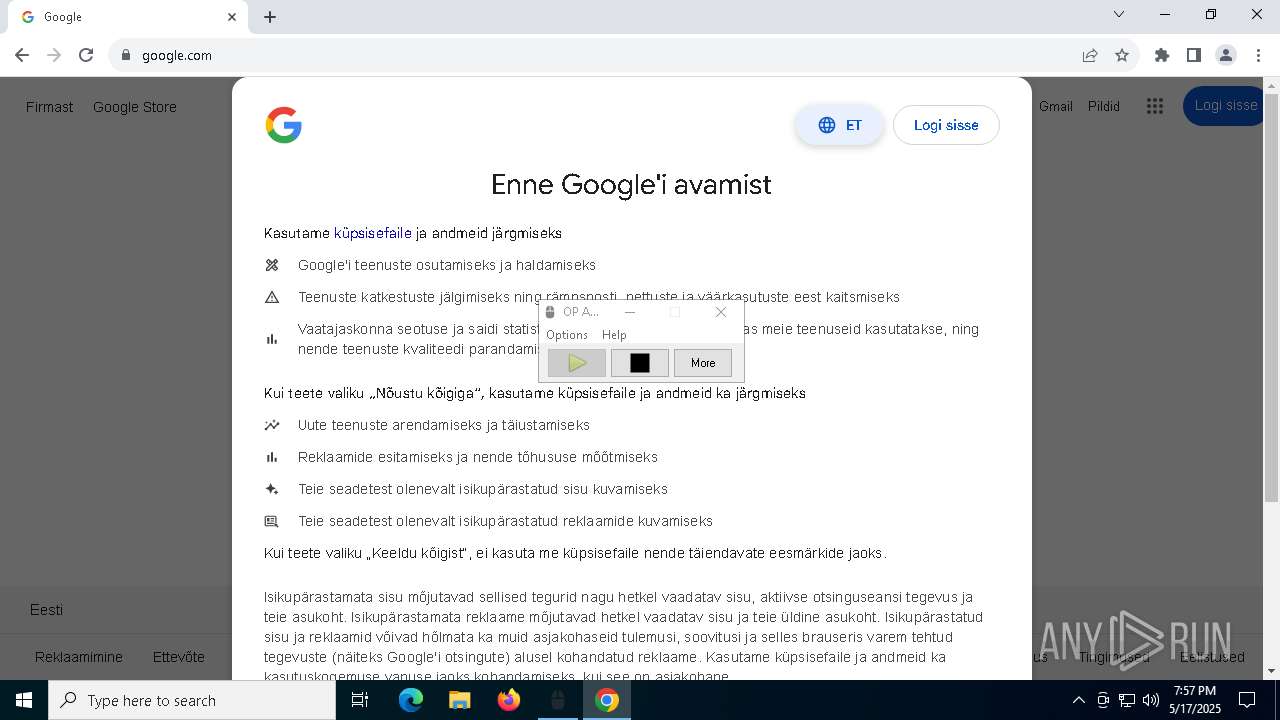
Task: Select the Chrome taskbar icon
Action: [607, 700]
